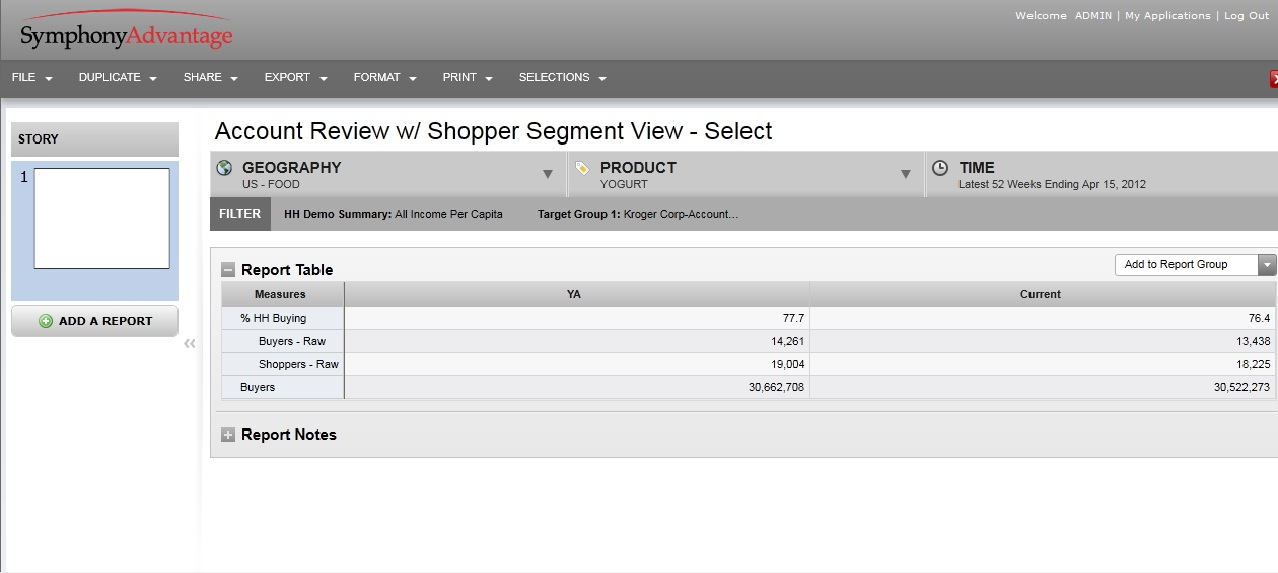Screen dimensions: 1278x573
Task: Open the EXPORT menu
Action: (295, 78)
